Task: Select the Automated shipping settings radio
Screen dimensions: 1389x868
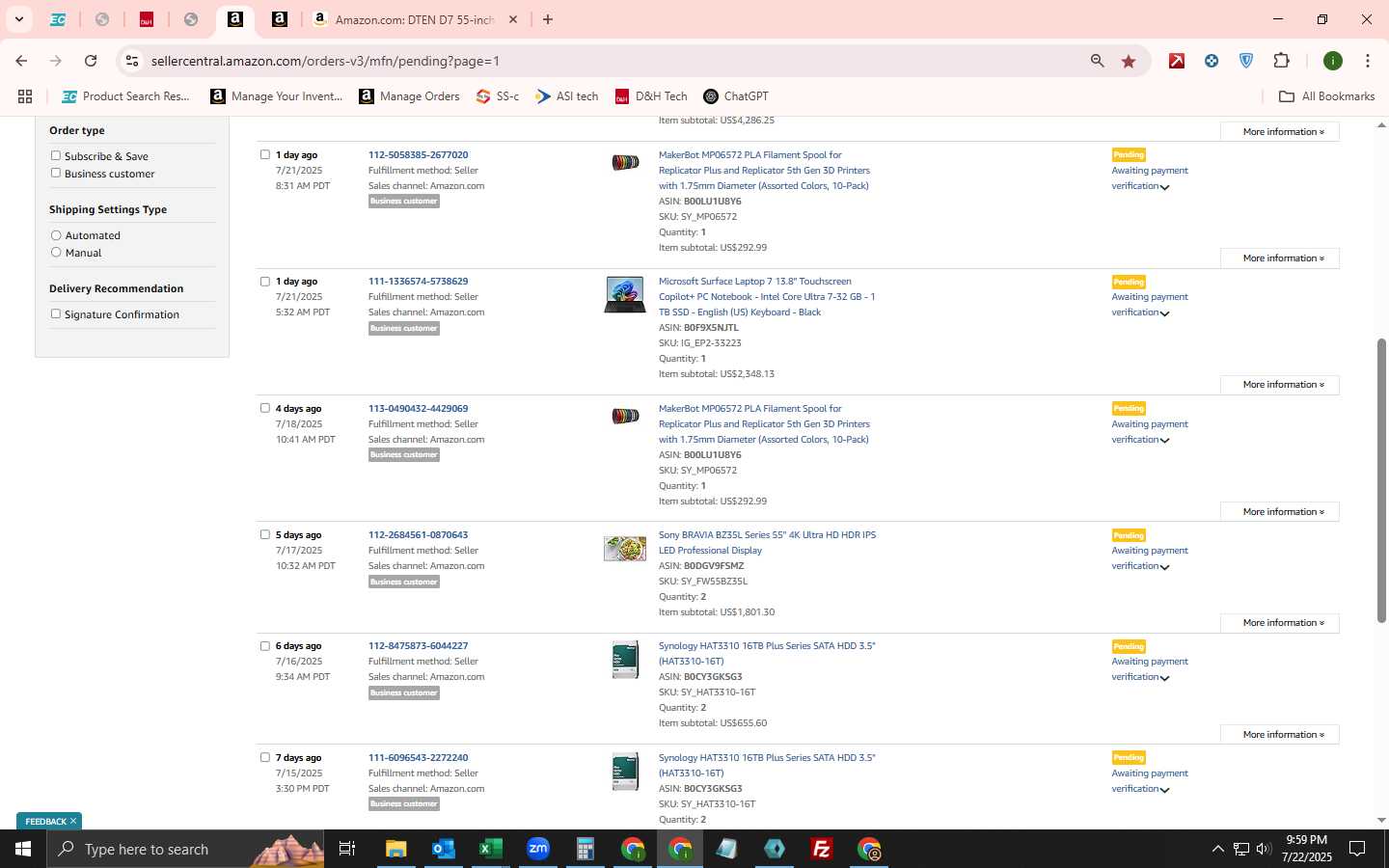Action: pos(56,235)
